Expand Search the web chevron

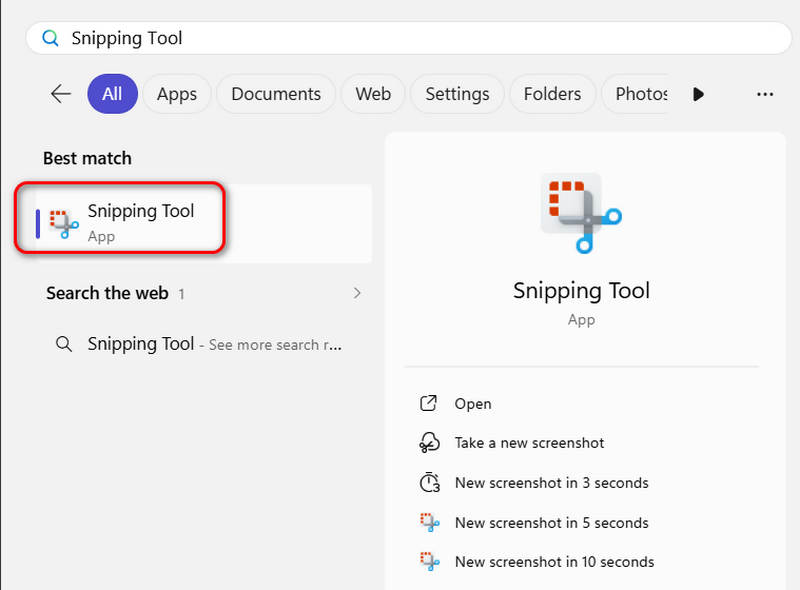pos(357,293)
